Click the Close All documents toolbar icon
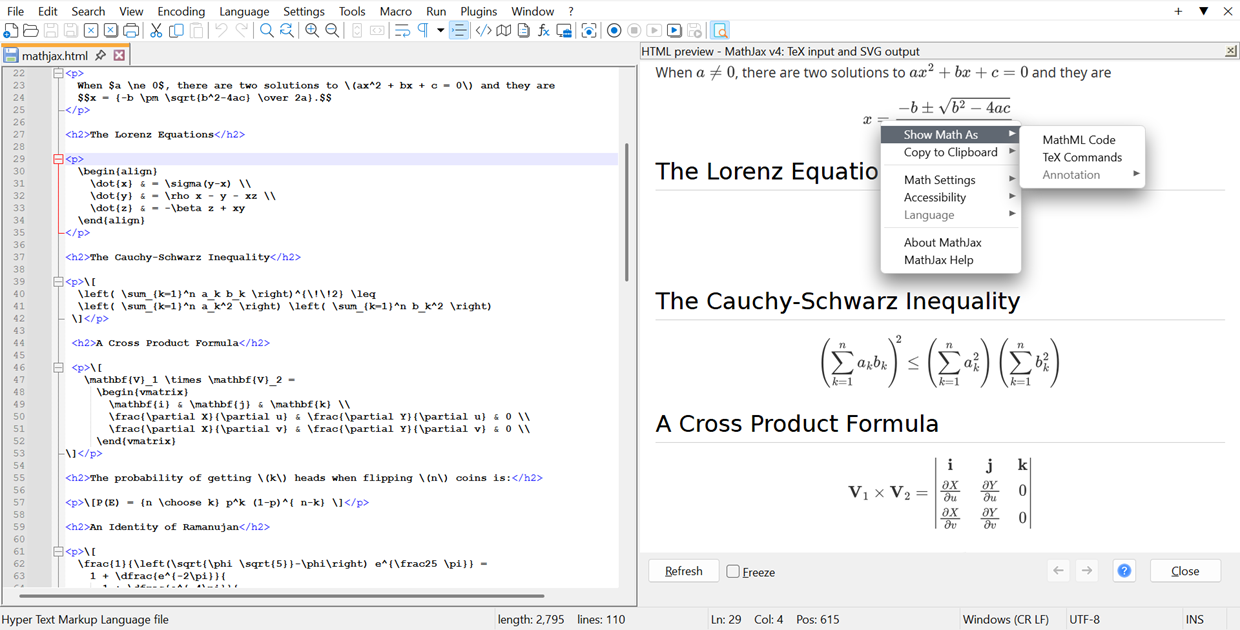Image resolution: width=1240 pixels, height=630 pixels. click(110, 31)
